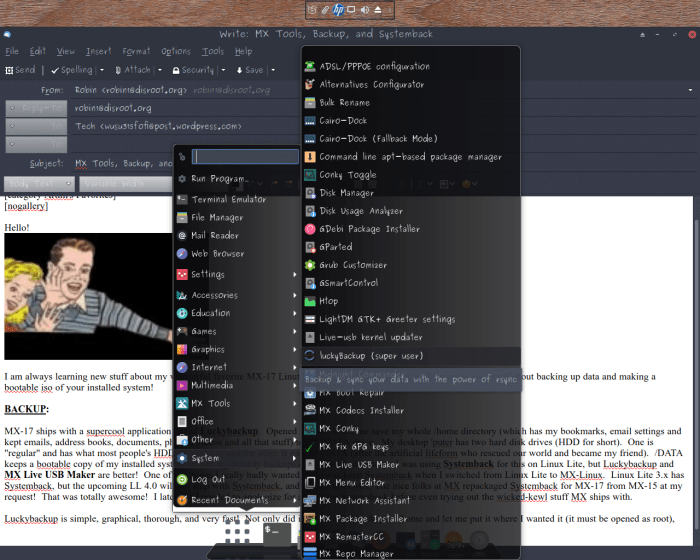The height and width of the screenshot is (560, 700).
Task: Expand the Accessories submenu
Action: pos(237,295)
